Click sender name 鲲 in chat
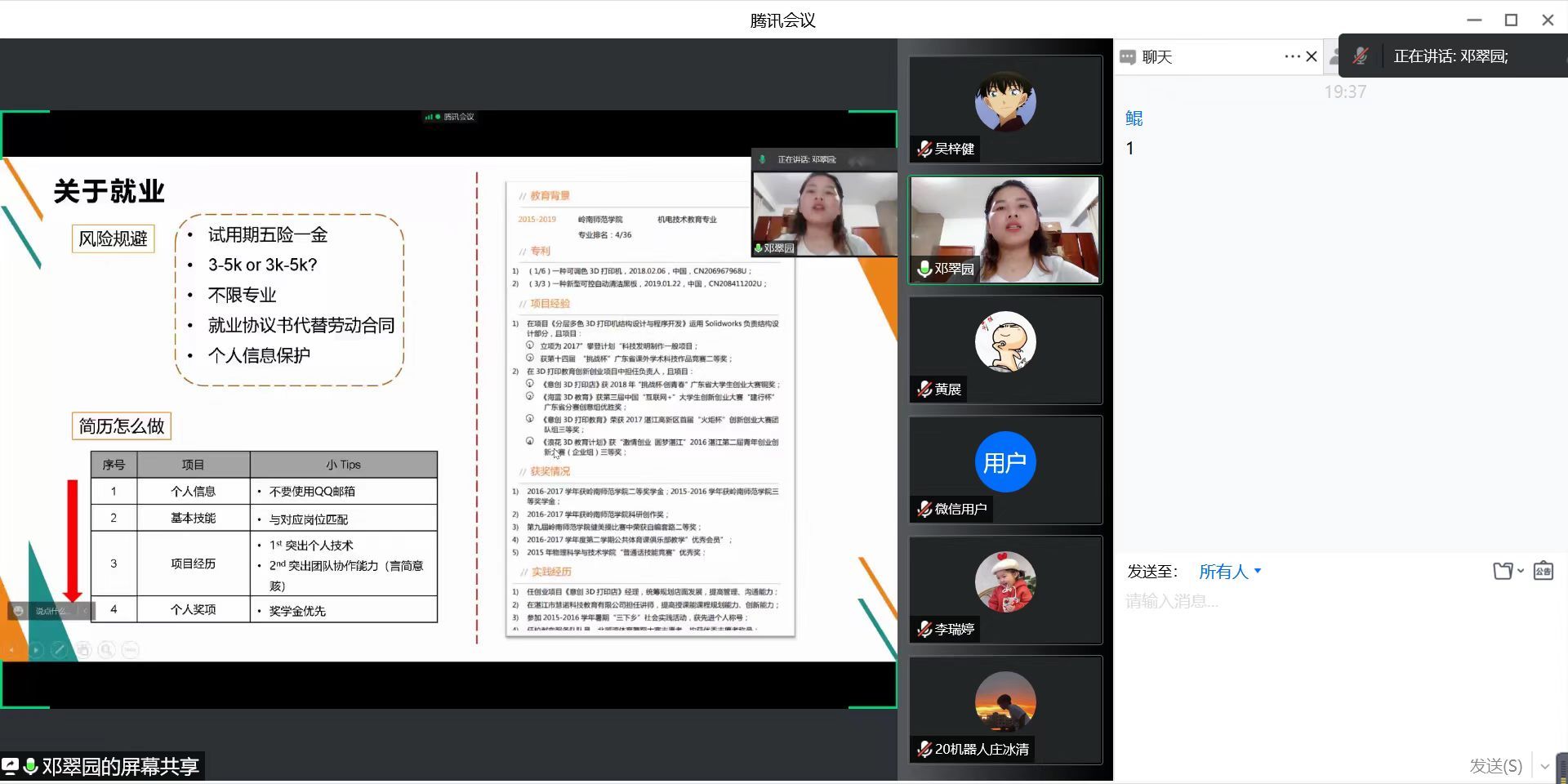 point(1134,118)
